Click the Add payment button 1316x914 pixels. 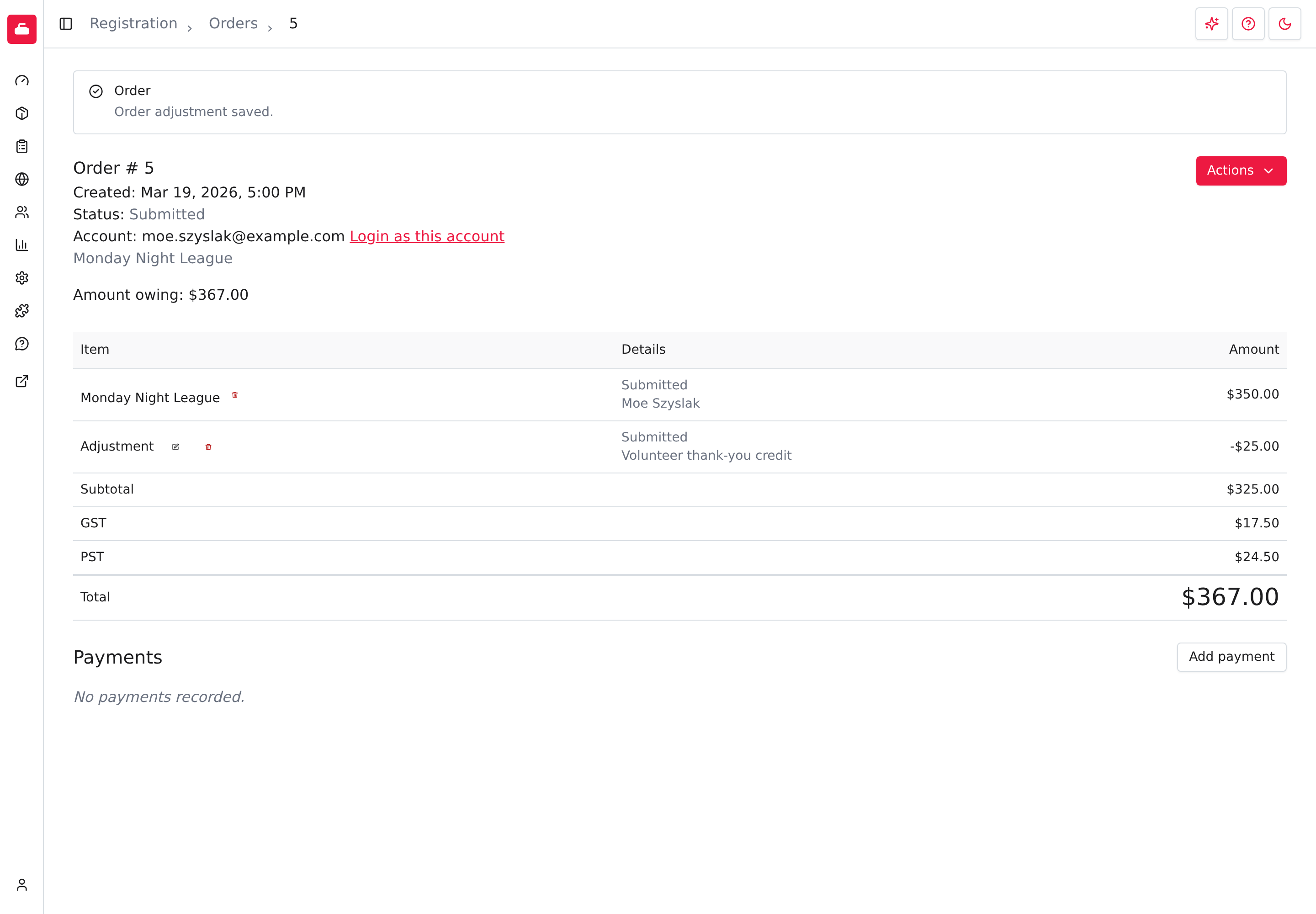click(1232, 657)
